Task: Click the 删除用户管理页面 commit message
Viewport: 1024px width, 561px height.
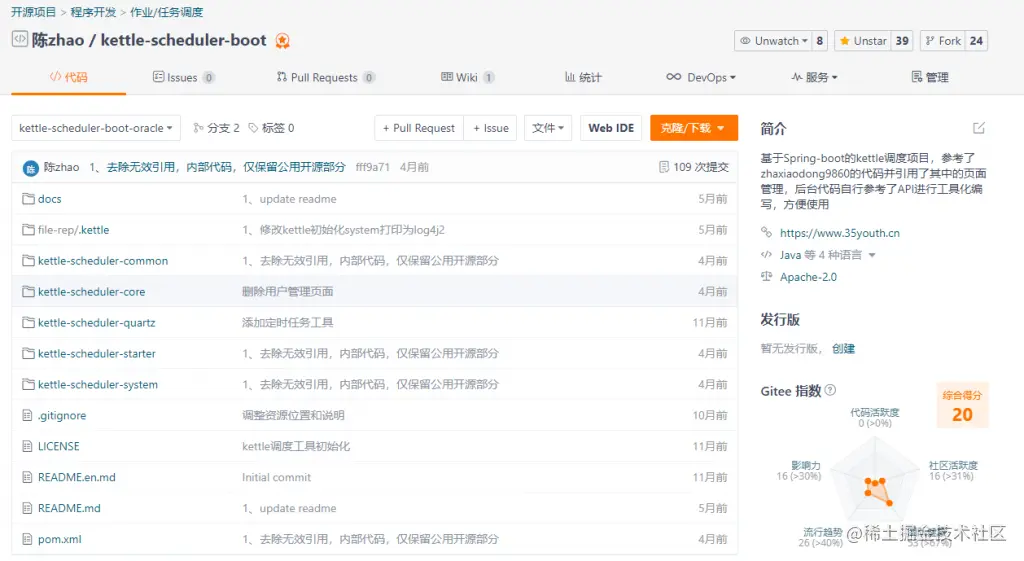Action: tap(287, 292)
